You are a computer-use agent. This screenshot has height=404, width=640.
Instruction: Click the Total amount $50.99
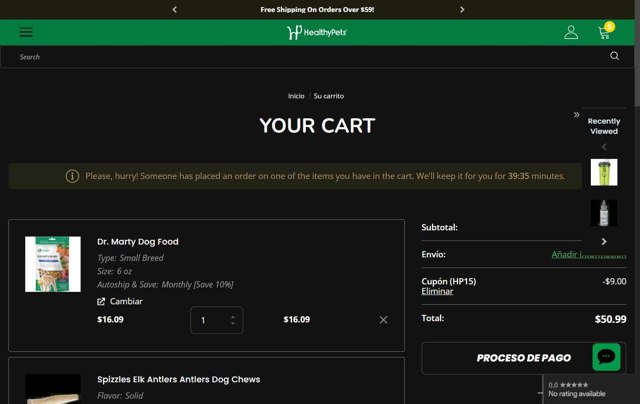click(x=610, y=319)
